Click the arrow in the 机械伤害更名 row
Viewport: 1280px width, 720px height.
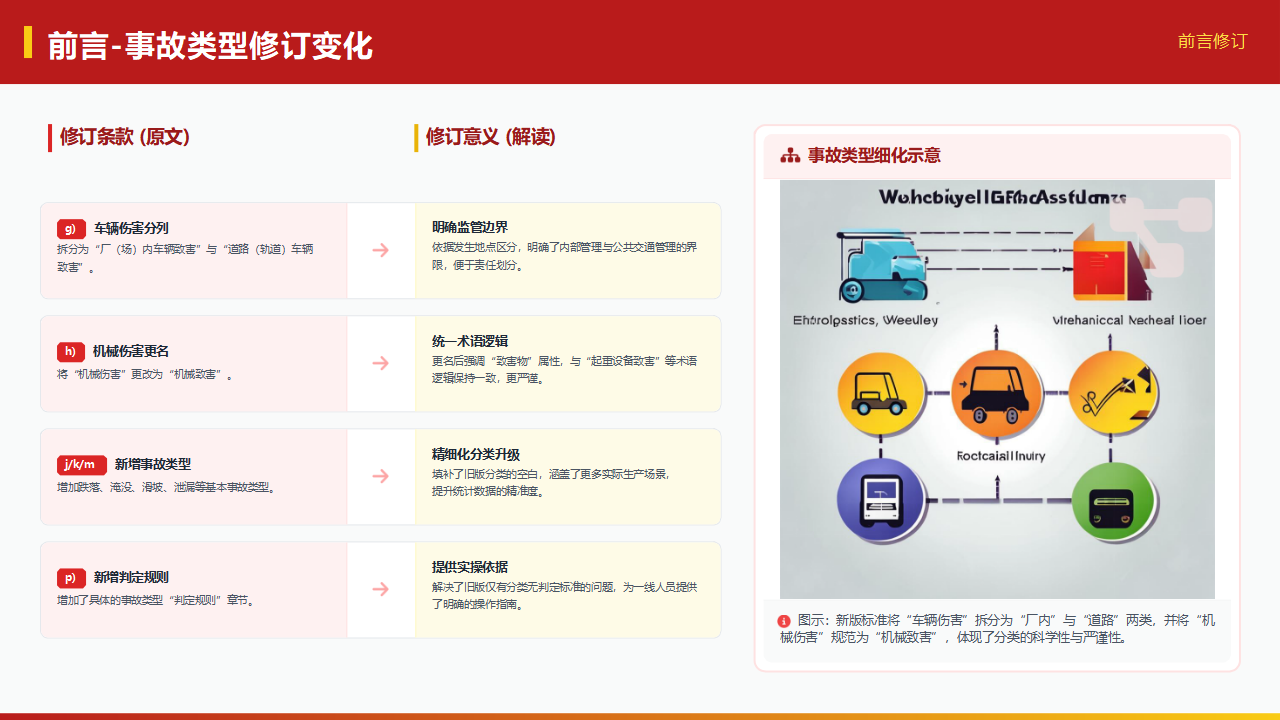coord(381,363)
